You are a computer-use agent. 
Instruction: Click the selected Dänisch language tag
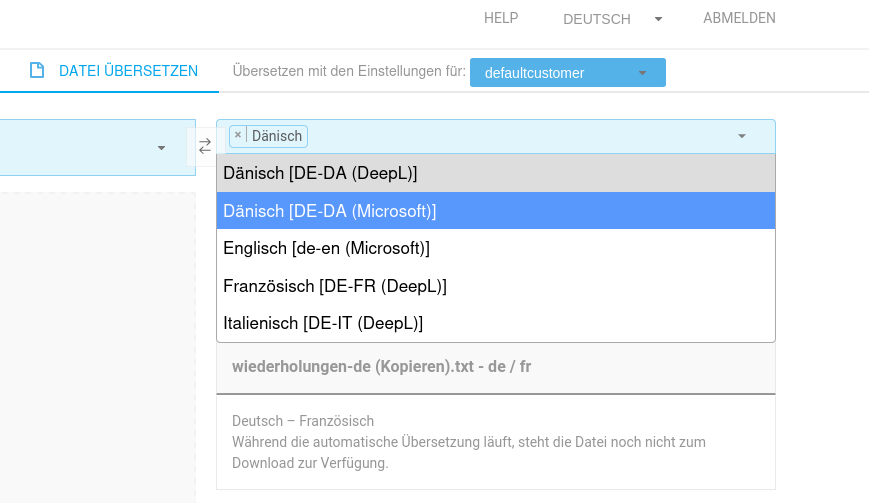(277, 136)
